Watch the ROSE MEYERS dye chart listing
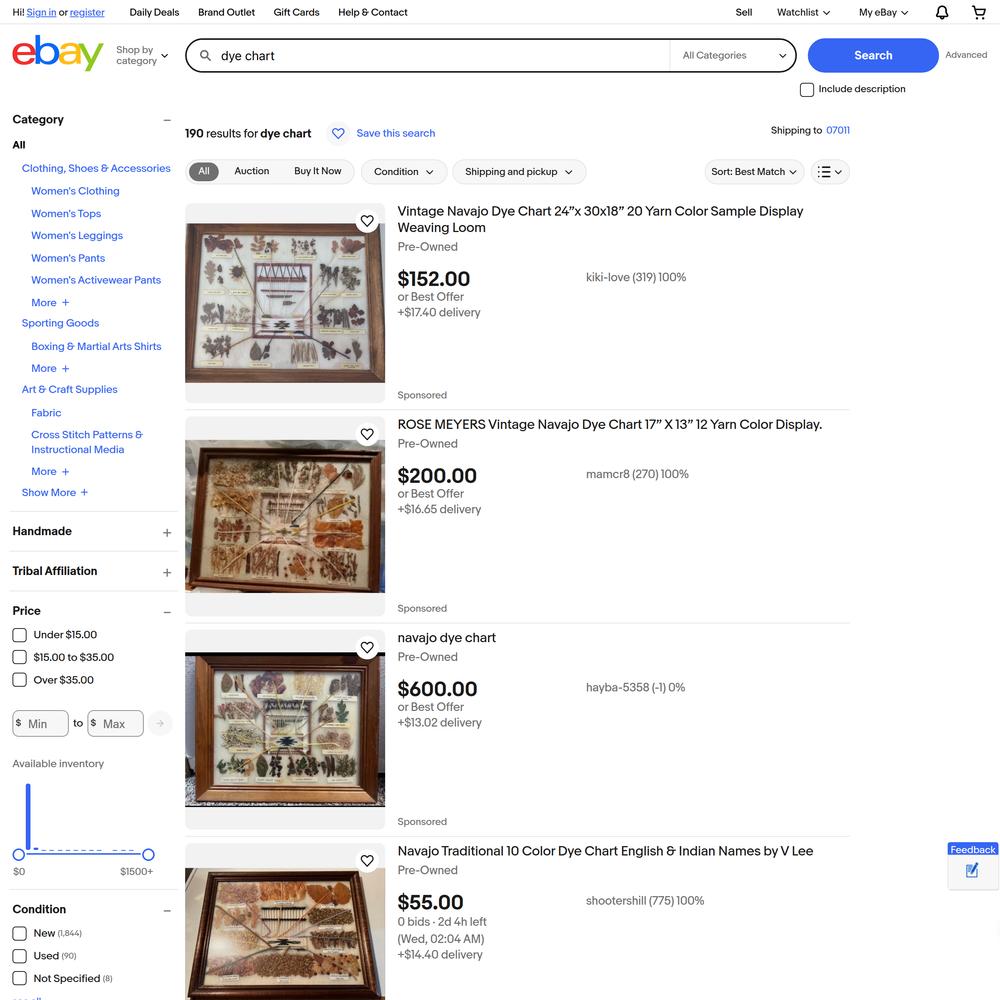Viewport: 1000px width, 1000px height. click(x=367, y=434)
